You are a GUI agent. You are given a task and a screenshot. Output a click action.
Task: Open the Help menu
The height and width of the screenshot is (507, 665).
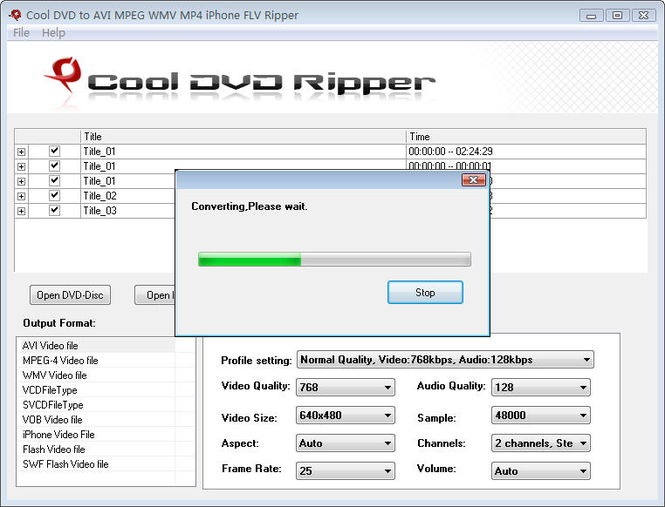(53, 33)
